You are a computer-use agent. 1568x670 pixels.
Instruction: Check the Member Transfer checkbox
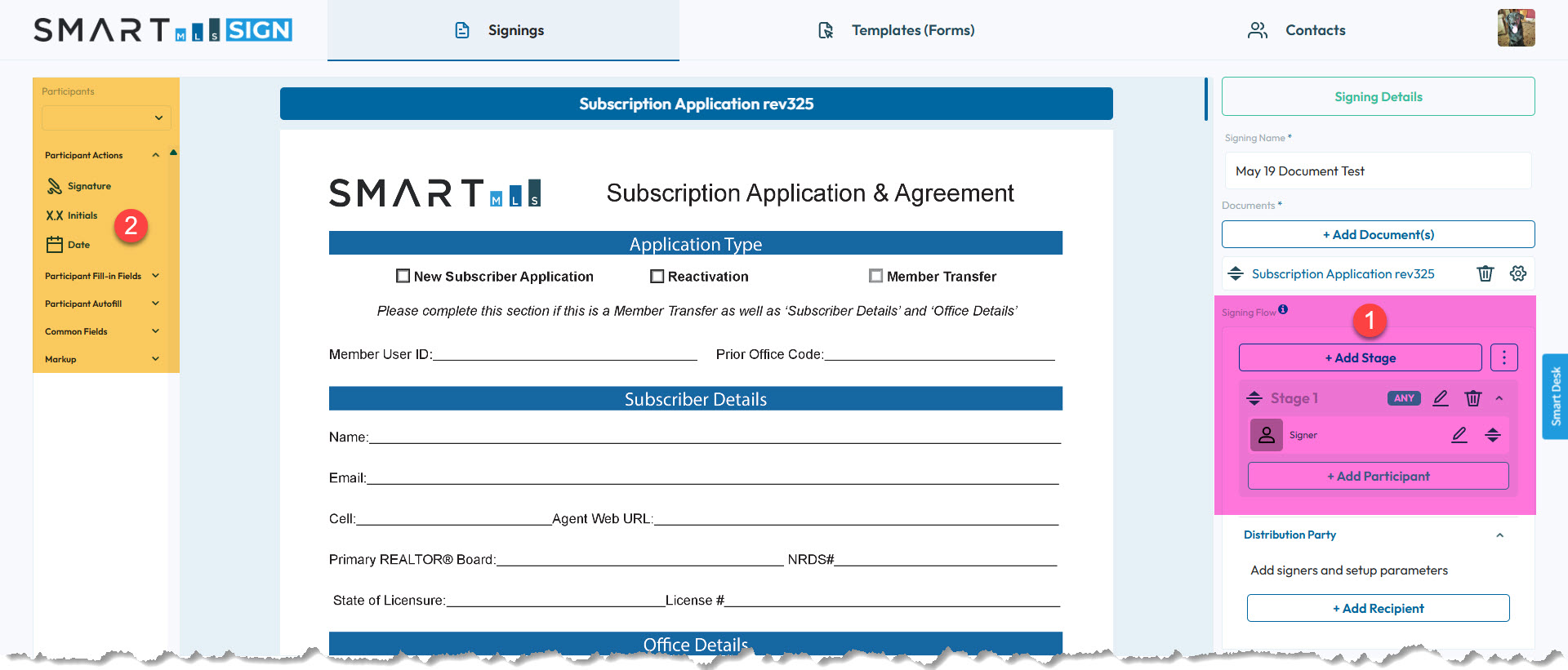coord(875,276)
